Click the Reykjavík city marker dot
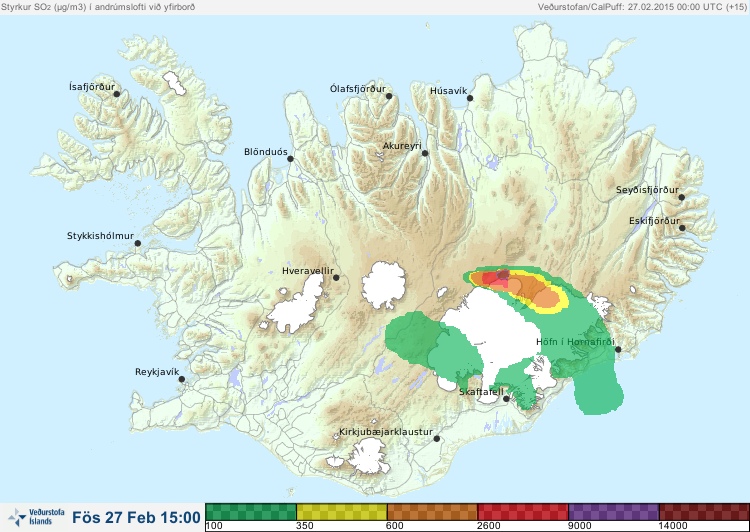 point(182,379)
